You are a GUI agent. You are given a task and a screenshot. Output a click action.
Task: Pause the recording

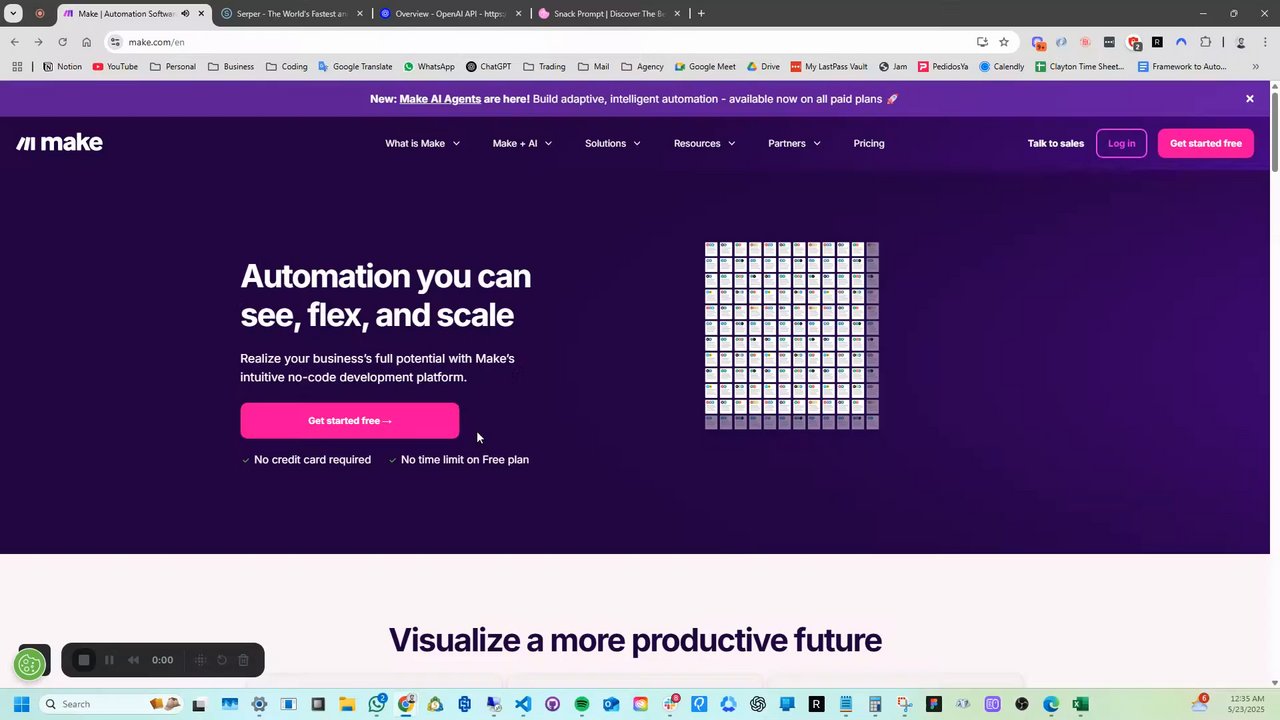[109, 660]
